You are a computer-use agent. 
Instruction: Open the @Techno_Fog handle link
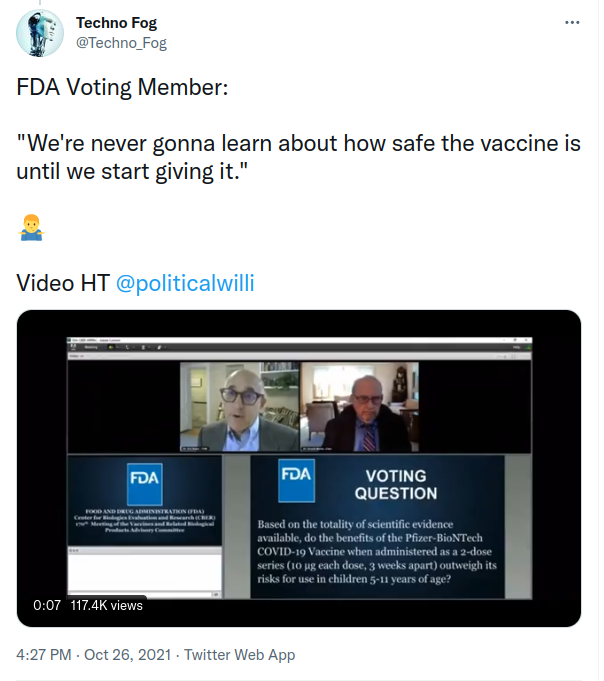click(x=121, y=43)
